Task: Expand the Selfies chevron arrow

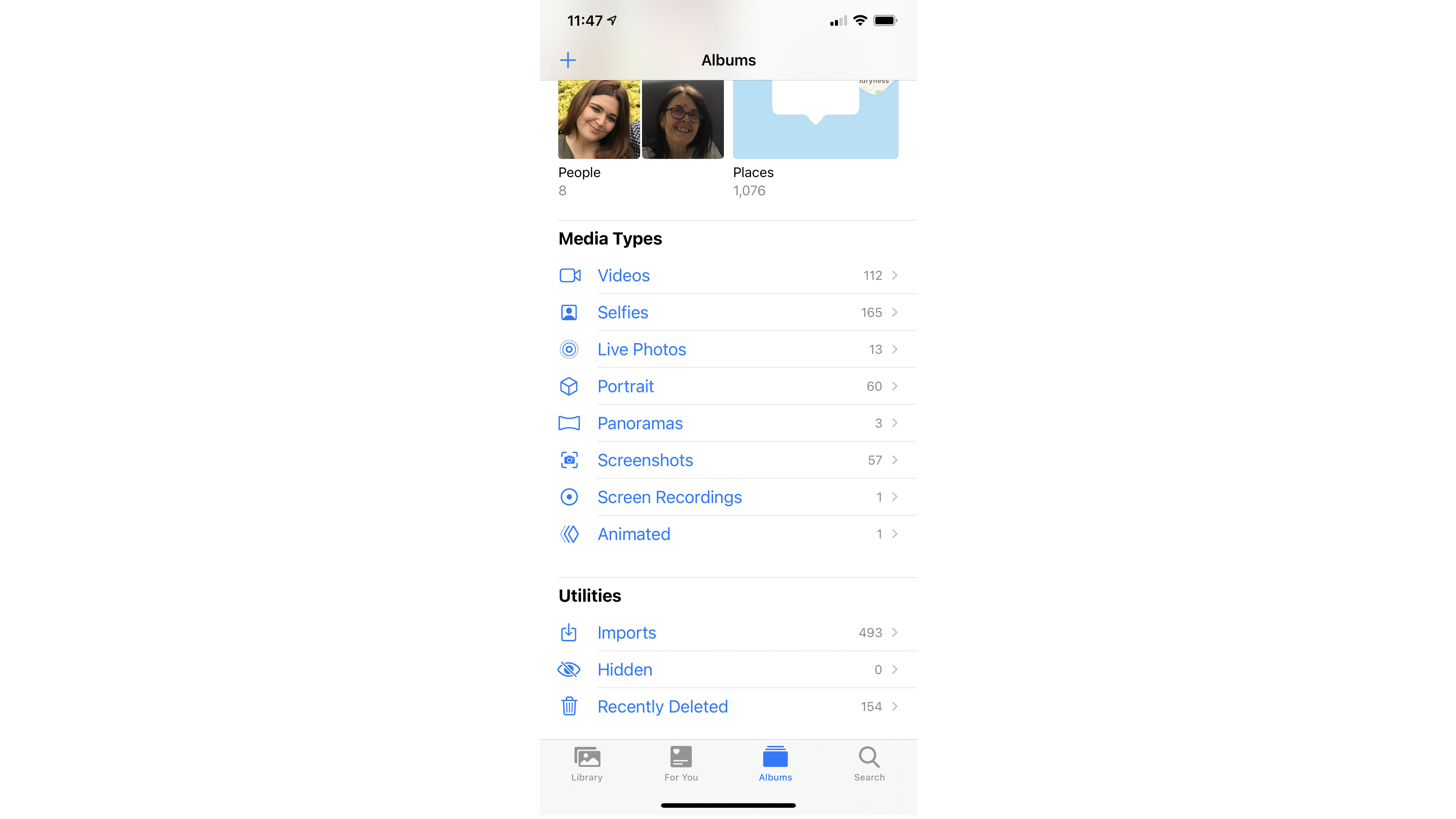Action: coord(893,312)
